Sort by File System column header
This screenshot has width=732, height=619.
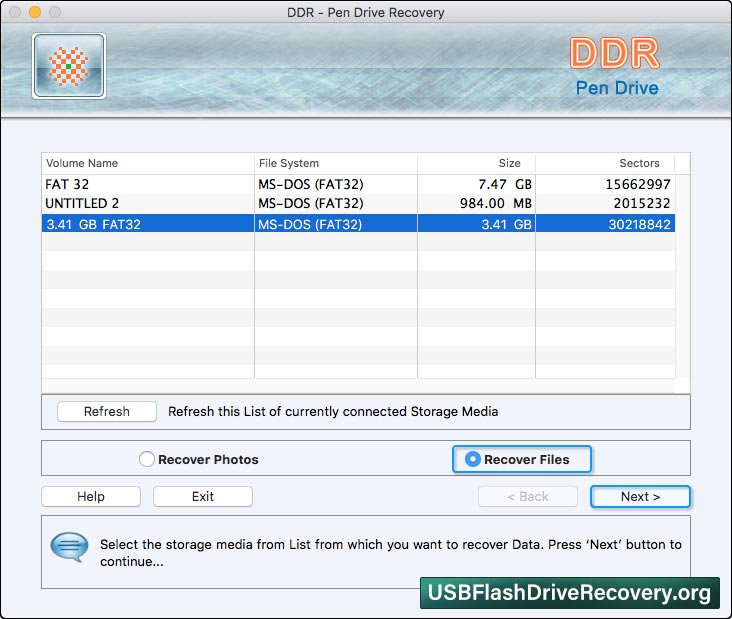tap(336, 163)
